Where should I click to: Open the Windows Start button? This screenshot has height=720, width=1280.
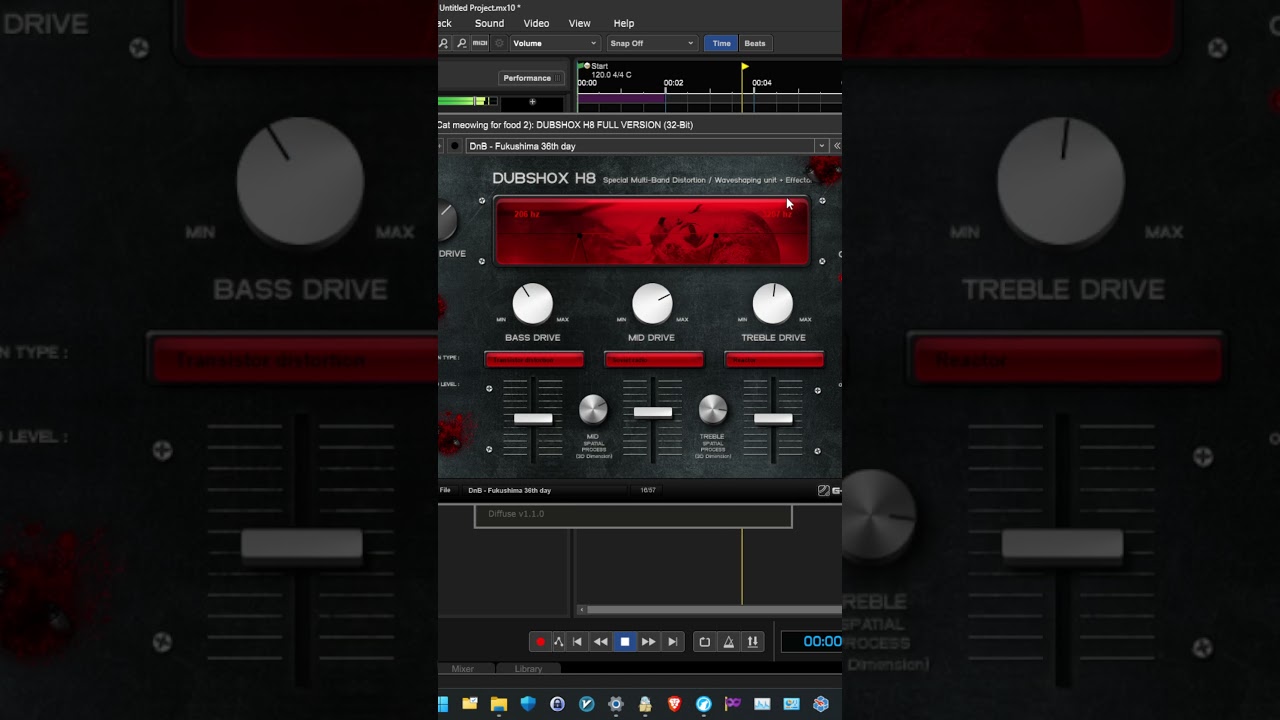(443, 704)
